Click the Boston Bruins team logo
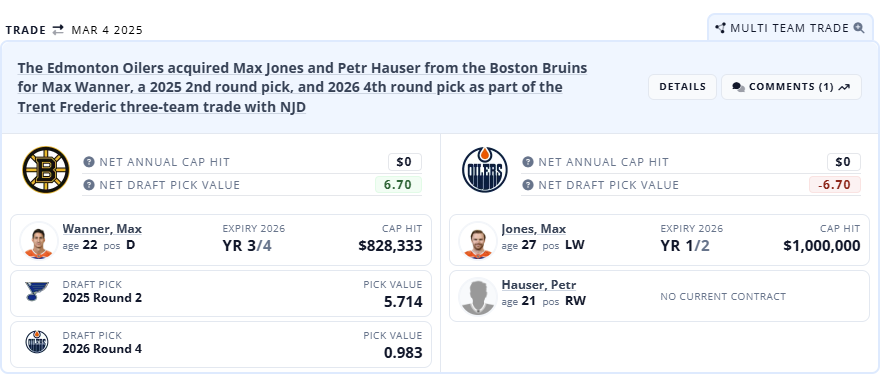The width and height of the screenshot is (890, 381). (x=46, y=170)
